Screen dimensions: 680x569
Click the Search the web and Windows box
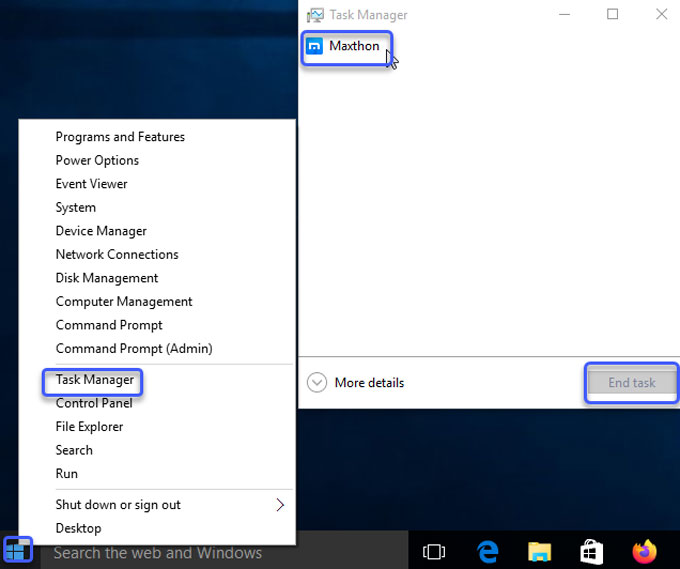(x=224, y=553)
